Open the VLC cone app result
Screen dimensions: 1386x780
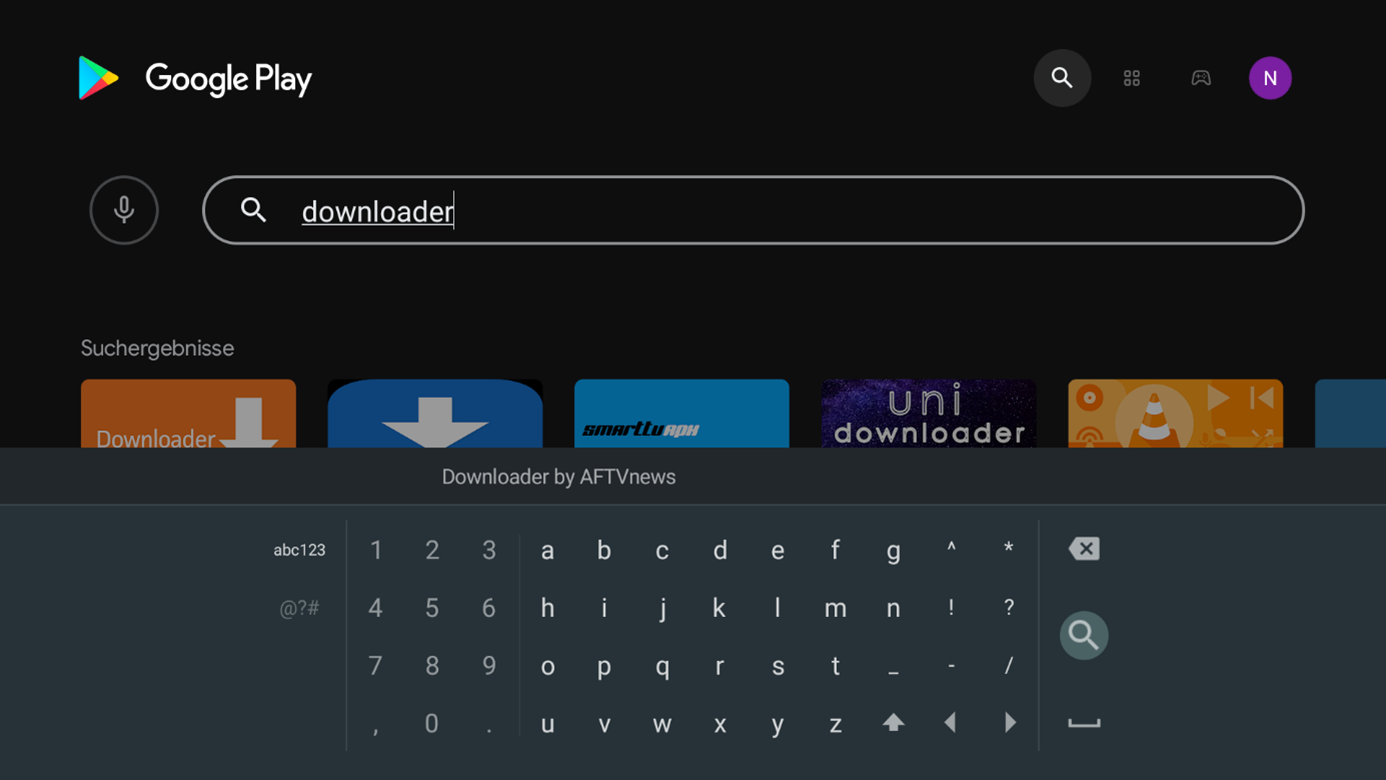click(1175, 413)
